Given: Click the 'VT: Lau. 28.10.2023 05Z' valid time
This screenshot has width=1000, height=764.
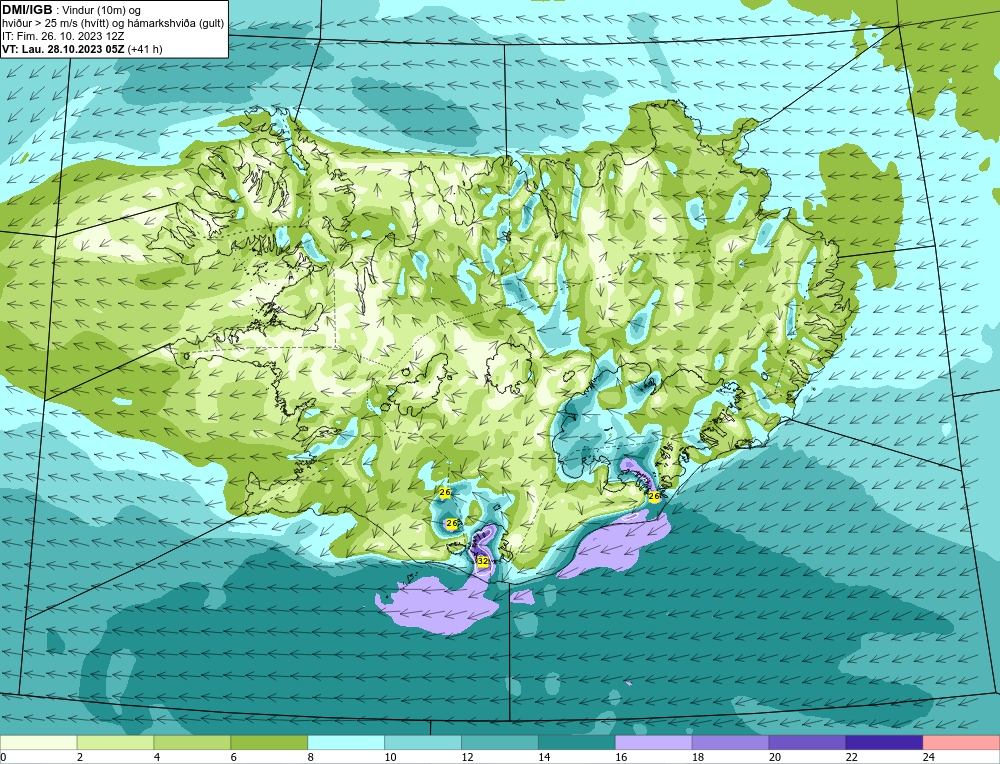Looking at the screenshot, I should (x=63, y=49).
